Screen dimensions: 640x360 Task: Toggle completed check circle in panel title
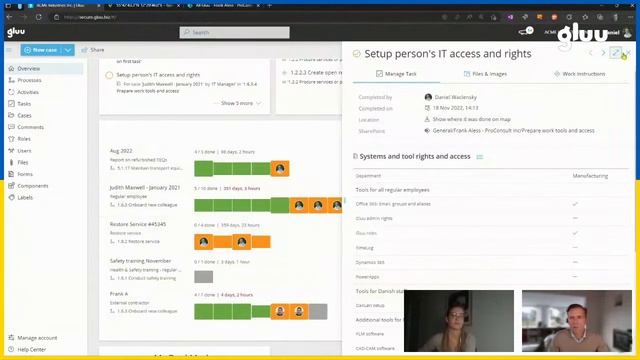click(356, 54)
